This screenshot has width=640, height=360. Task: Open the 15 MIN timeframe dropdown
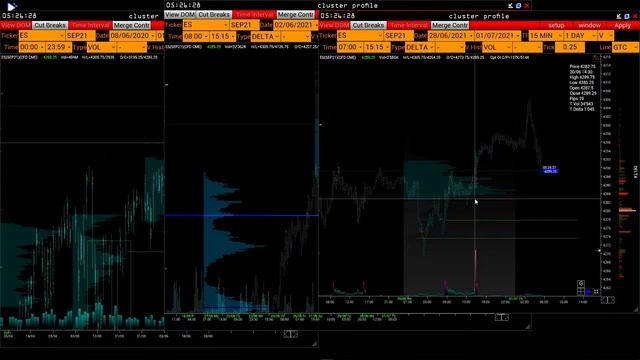[x=546, y=36]
